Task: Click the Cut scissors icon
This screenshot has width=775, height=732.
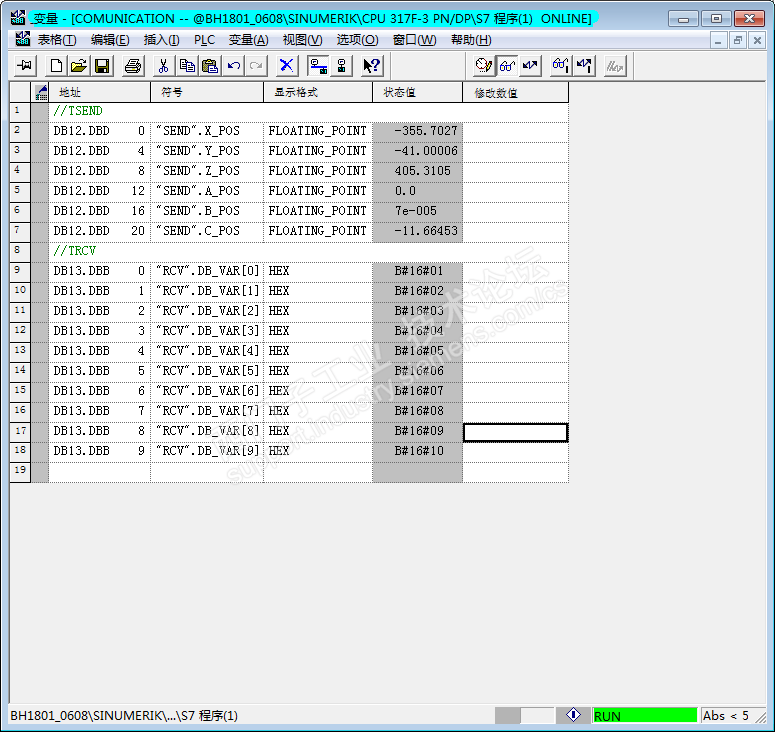Action: pyautogui.click(x=163, y=66)
